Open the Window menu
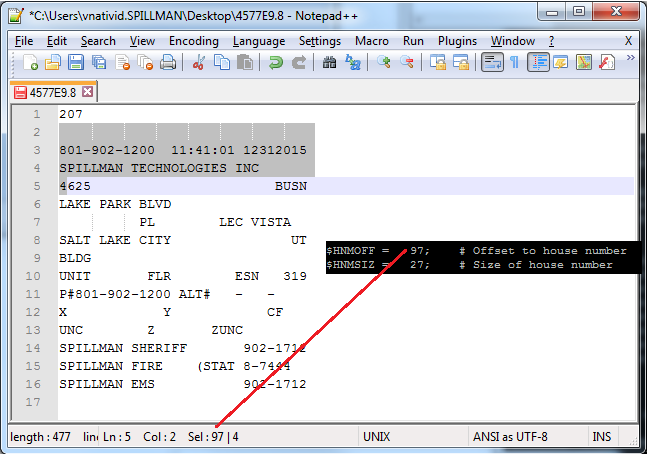 click(513, 41)
